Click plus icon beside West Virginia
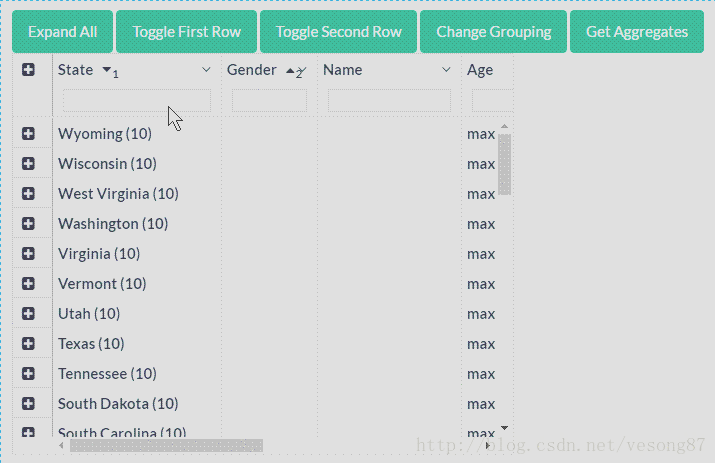717x465 pixels. (x=28, y=194)
